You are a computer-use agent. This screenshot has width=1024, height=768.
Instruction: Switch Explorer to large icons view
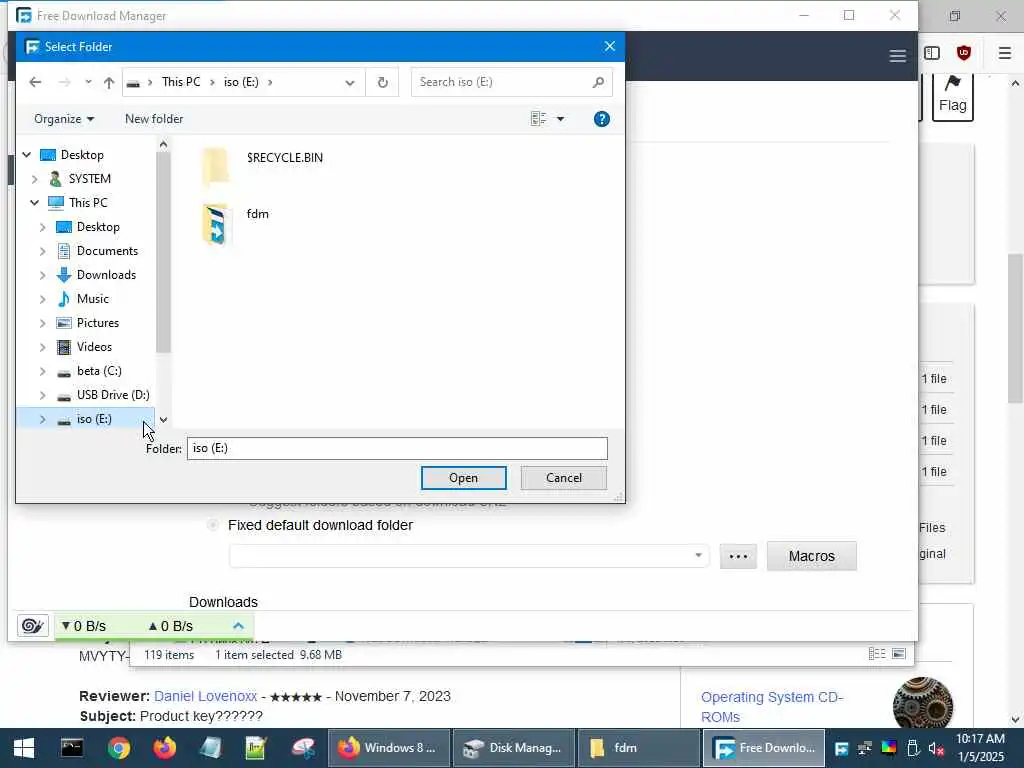(x=899, y=654)
